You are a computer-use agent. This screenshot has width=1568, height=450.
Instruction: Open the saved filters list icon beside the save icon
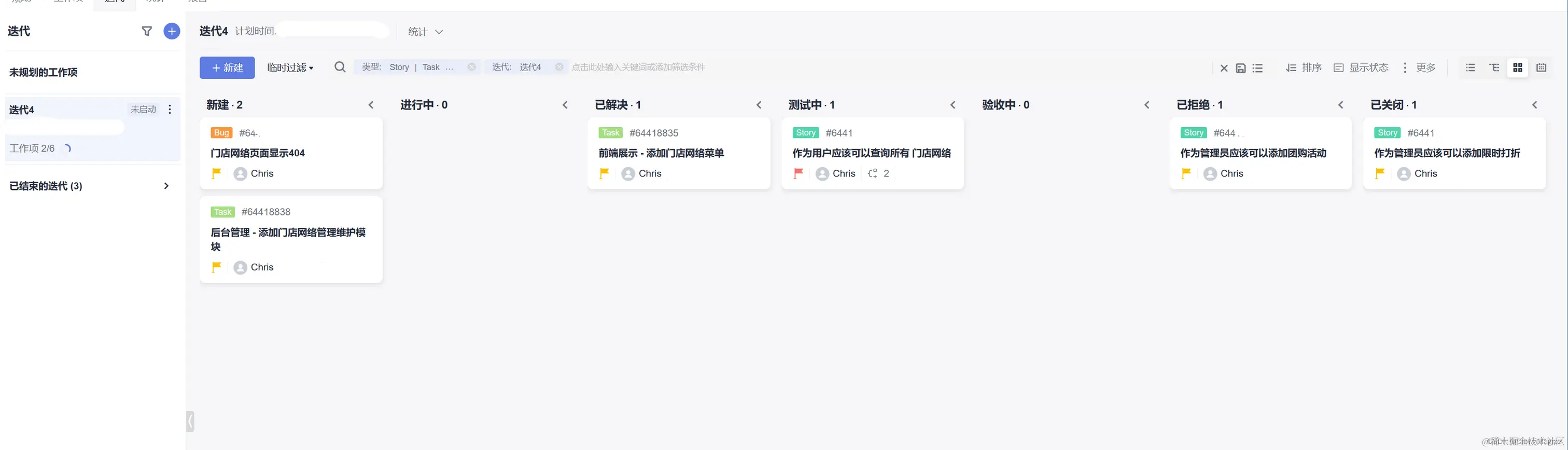(1257, 68)
